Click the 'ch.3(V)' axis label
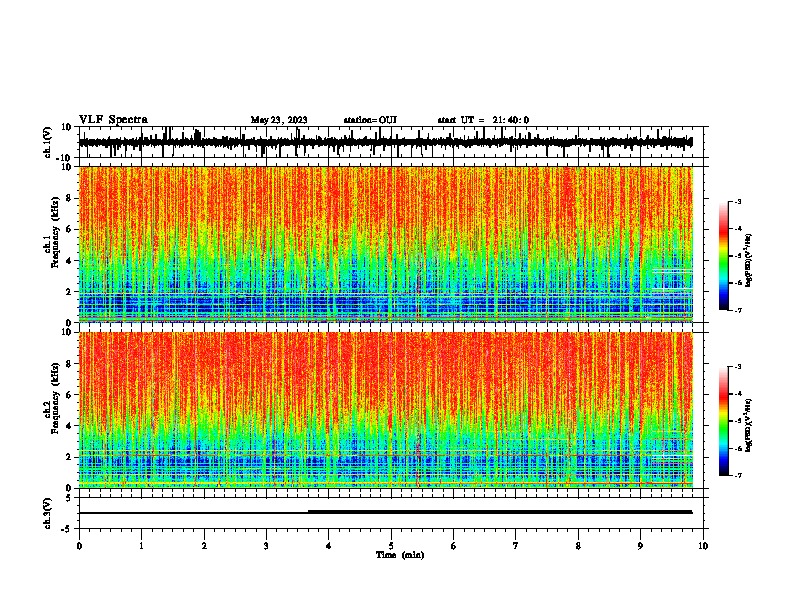The width and height of the screenshot is (792, 612). click(x=48, y=513)
